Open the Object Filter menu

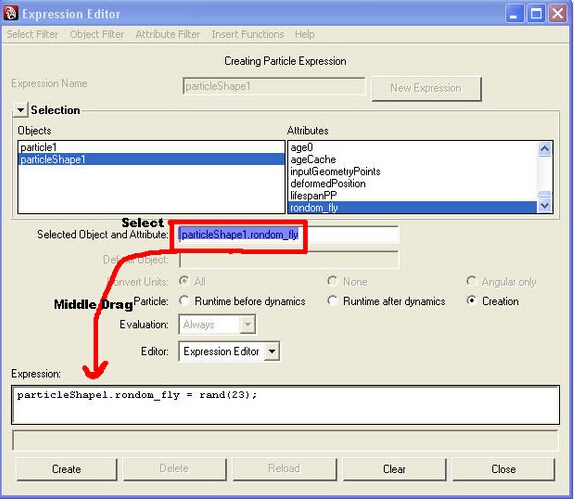(97, 34)
